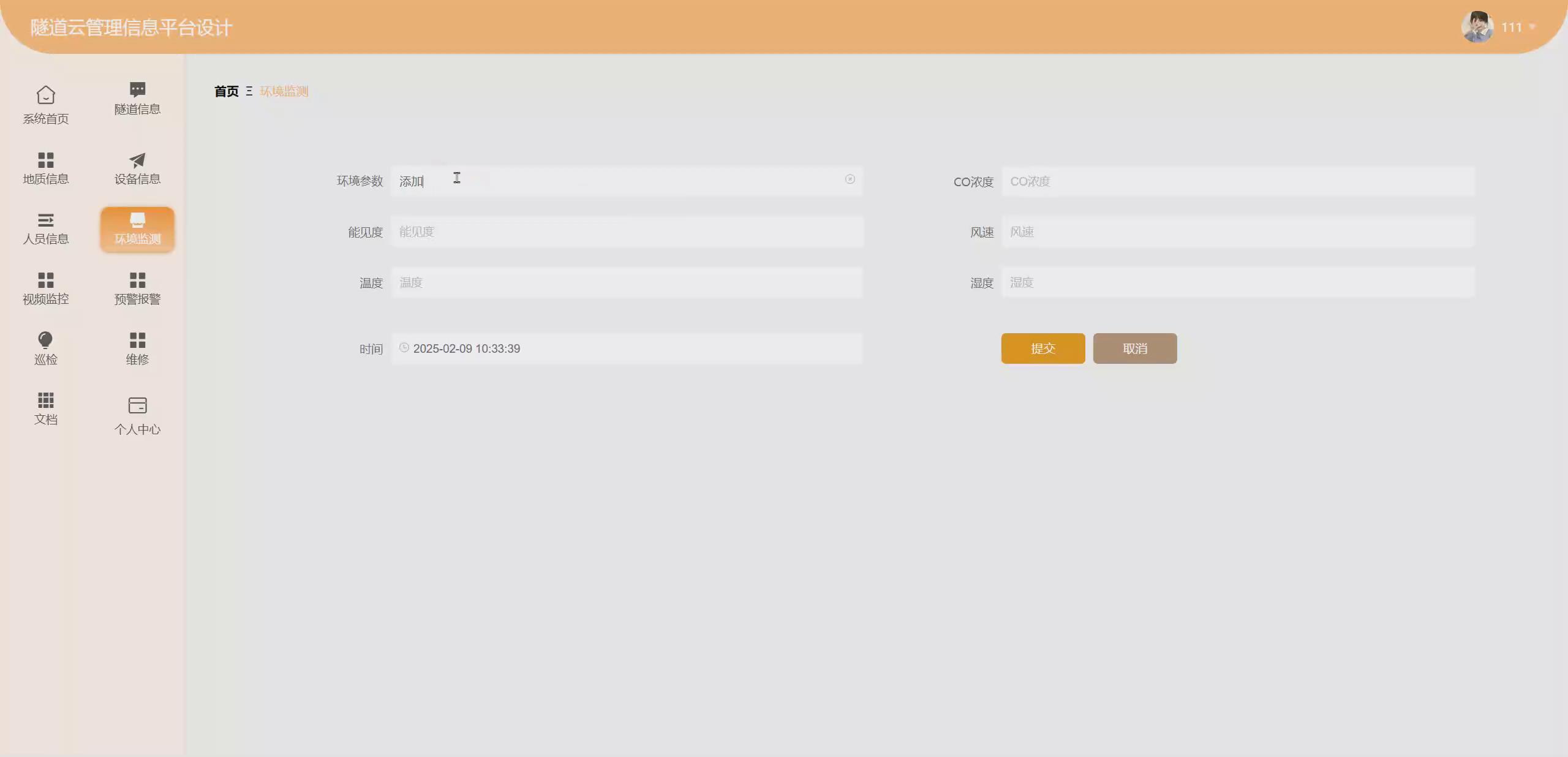Viewport: 1568px width, 757px height.
Task: Click the wind speed (风速) input field
Action: pos(1237,232)
